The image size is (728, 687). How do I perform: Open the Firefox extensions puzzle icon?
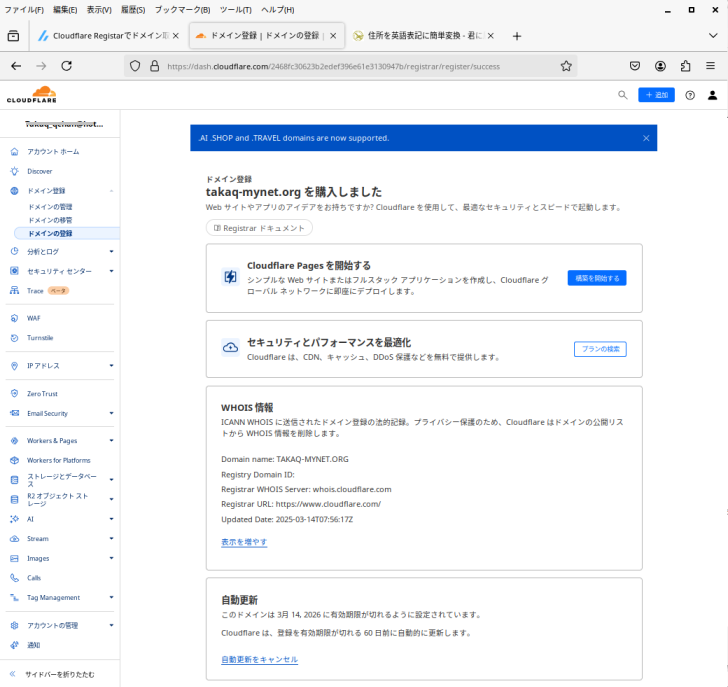click(685, 66)
